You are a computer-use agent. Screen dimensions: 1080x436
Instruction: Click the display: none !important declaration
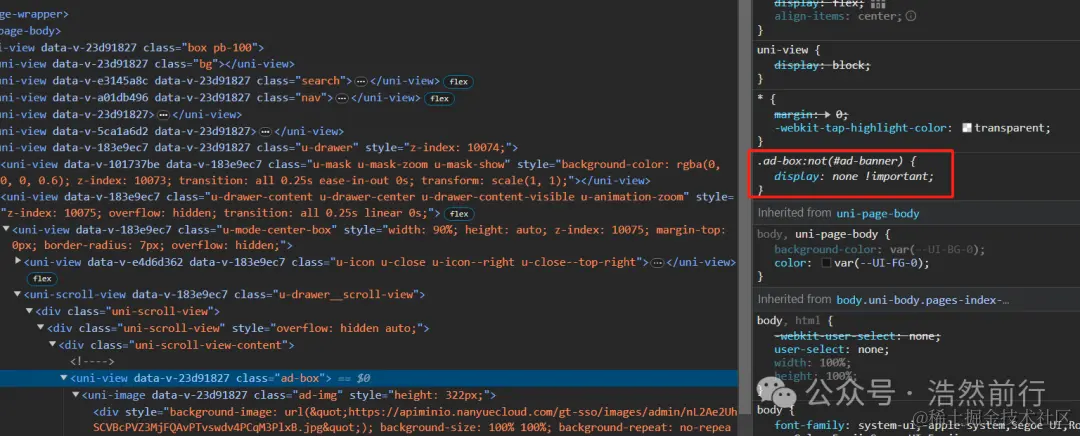[854, 176]
